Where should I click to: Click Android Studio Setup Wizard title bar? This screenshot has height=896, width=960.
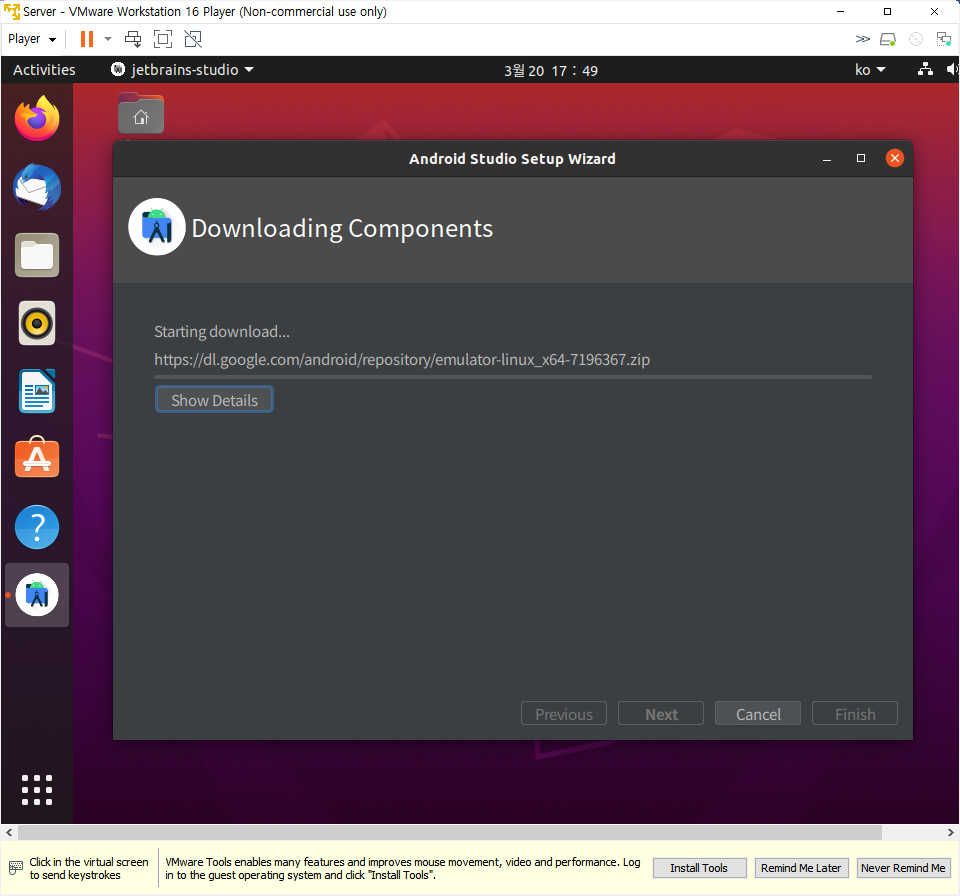[x=512, y=159]
